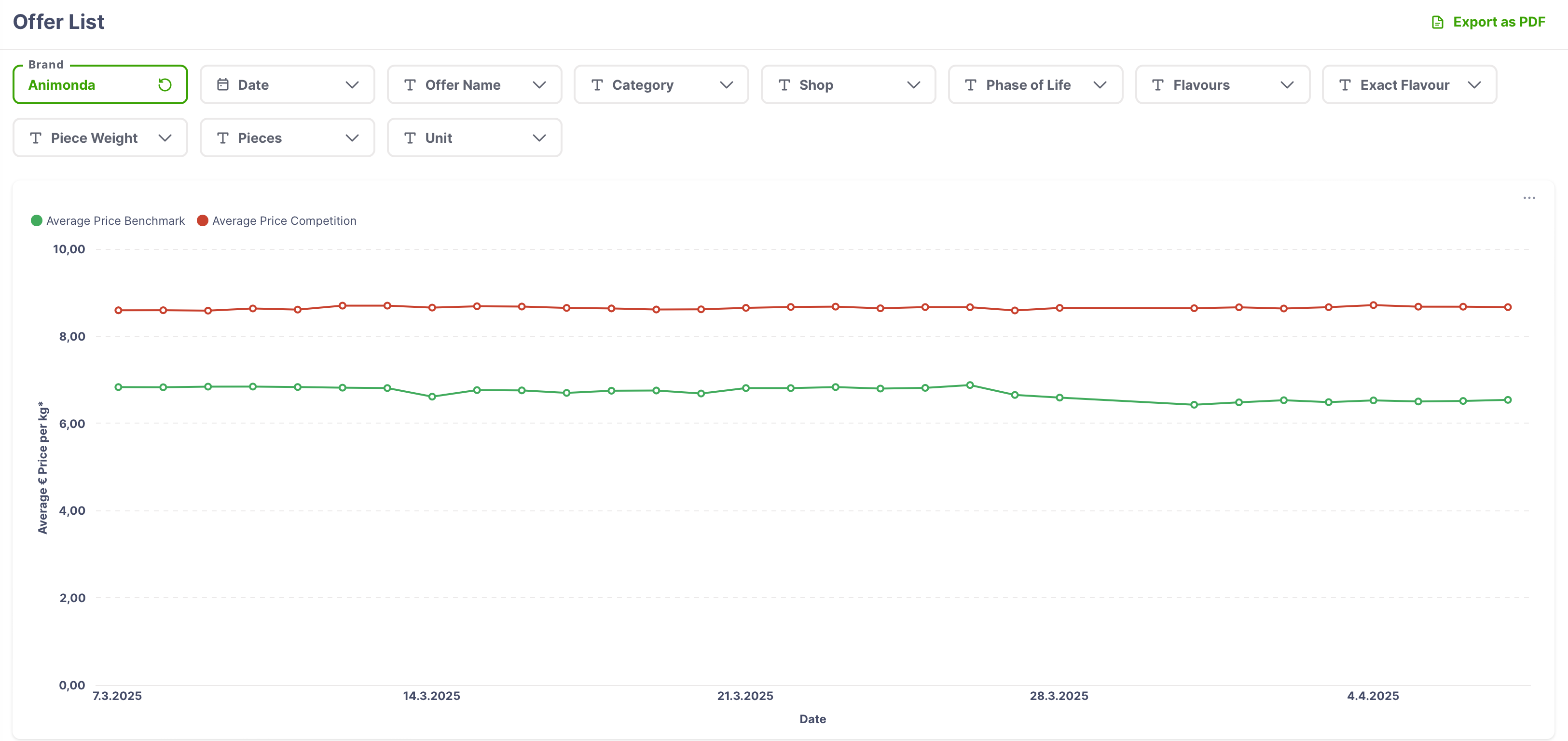Toggle Average Price Competition series in legend

(x=284, y=221)
